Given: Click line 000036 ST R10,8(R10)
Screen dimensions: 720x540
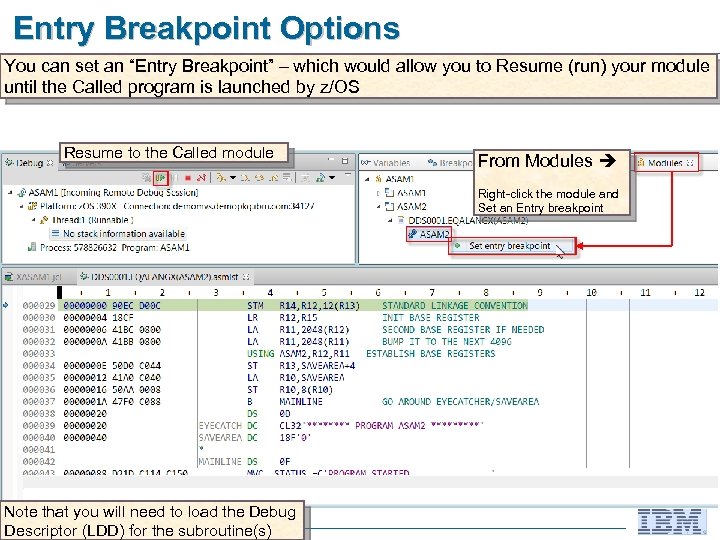Looking at the screenshot, I should pos(290,389).
